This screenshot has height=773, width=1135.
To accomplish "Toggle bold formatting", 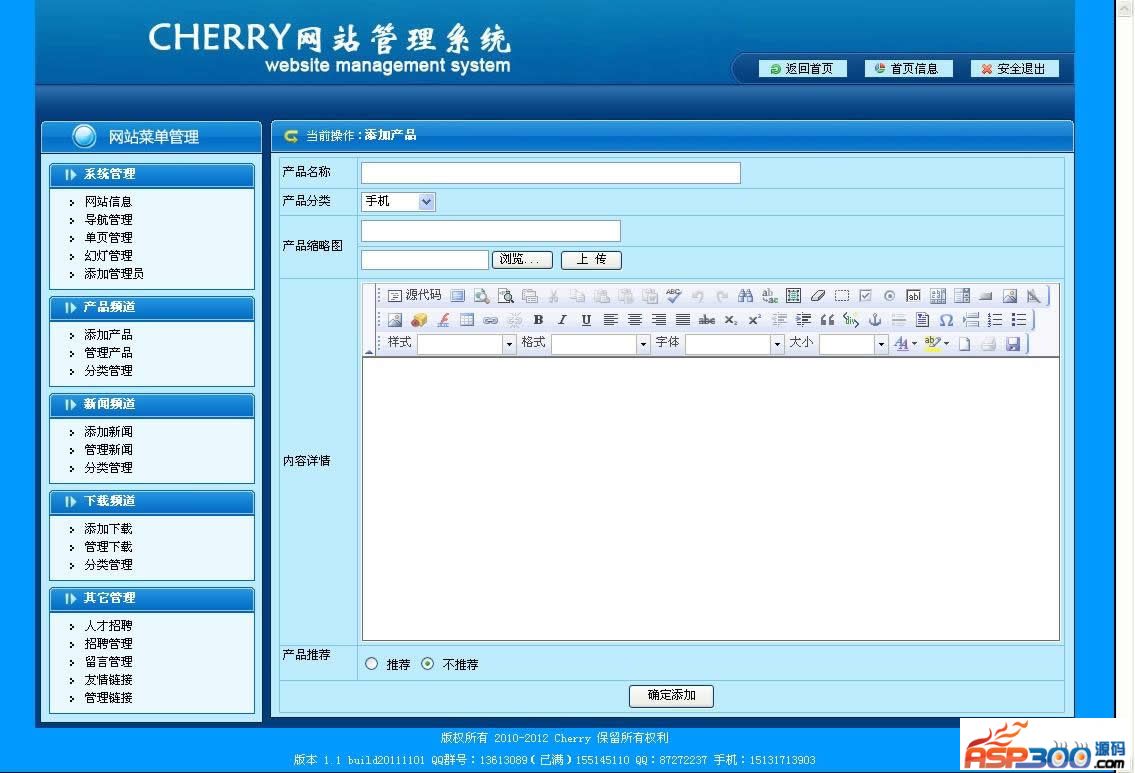I will [x=539, y=319].
